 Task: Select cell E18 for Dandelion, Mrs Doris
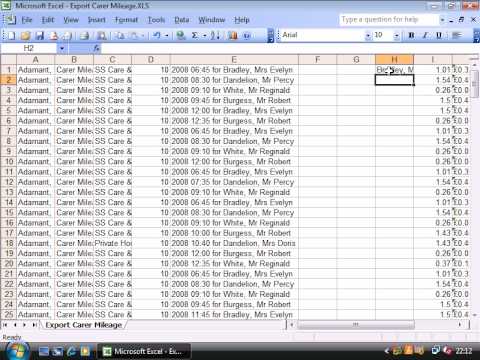tap(234, 243)
